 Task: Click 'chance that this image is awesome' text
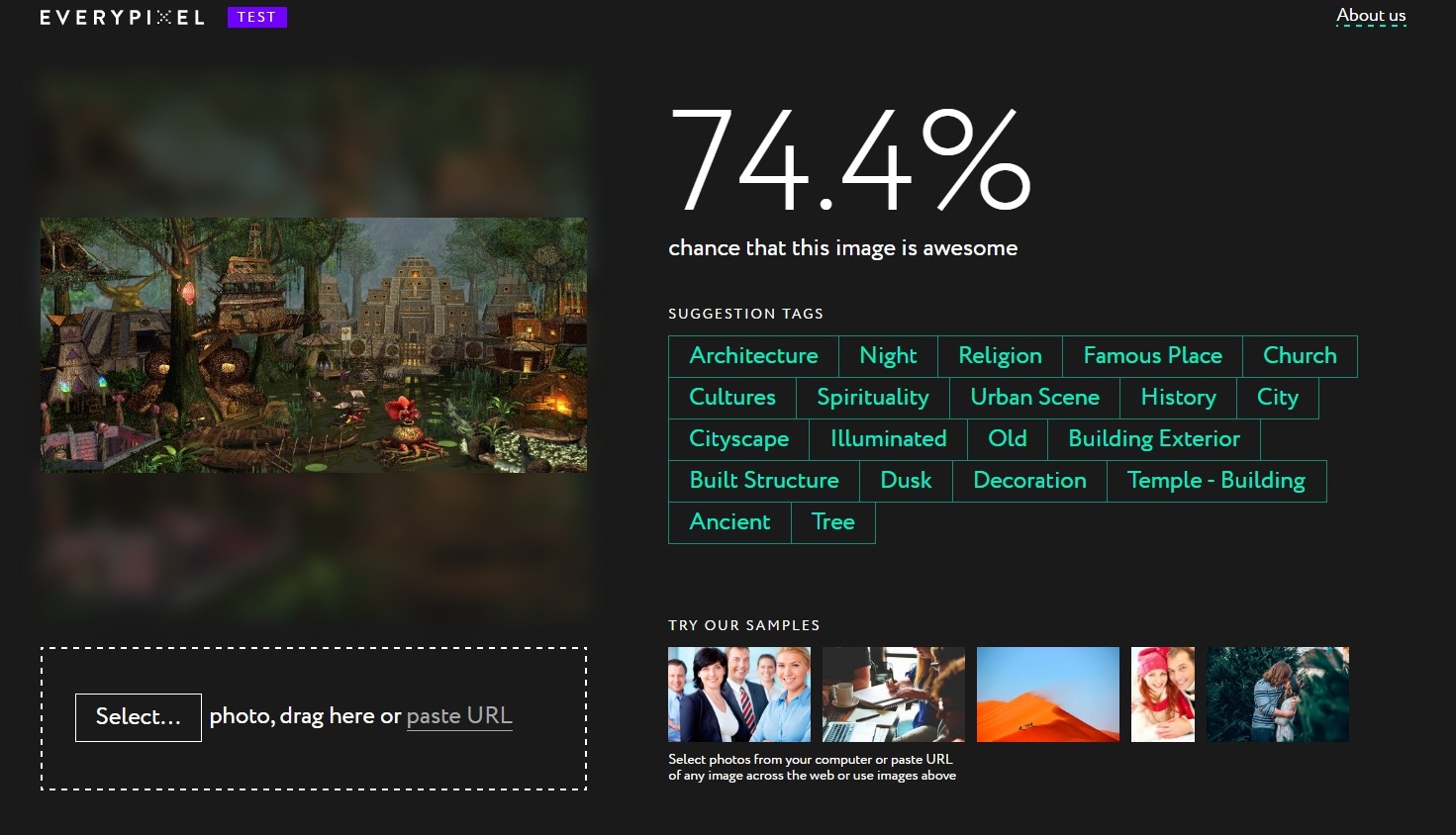coord(842,248)
